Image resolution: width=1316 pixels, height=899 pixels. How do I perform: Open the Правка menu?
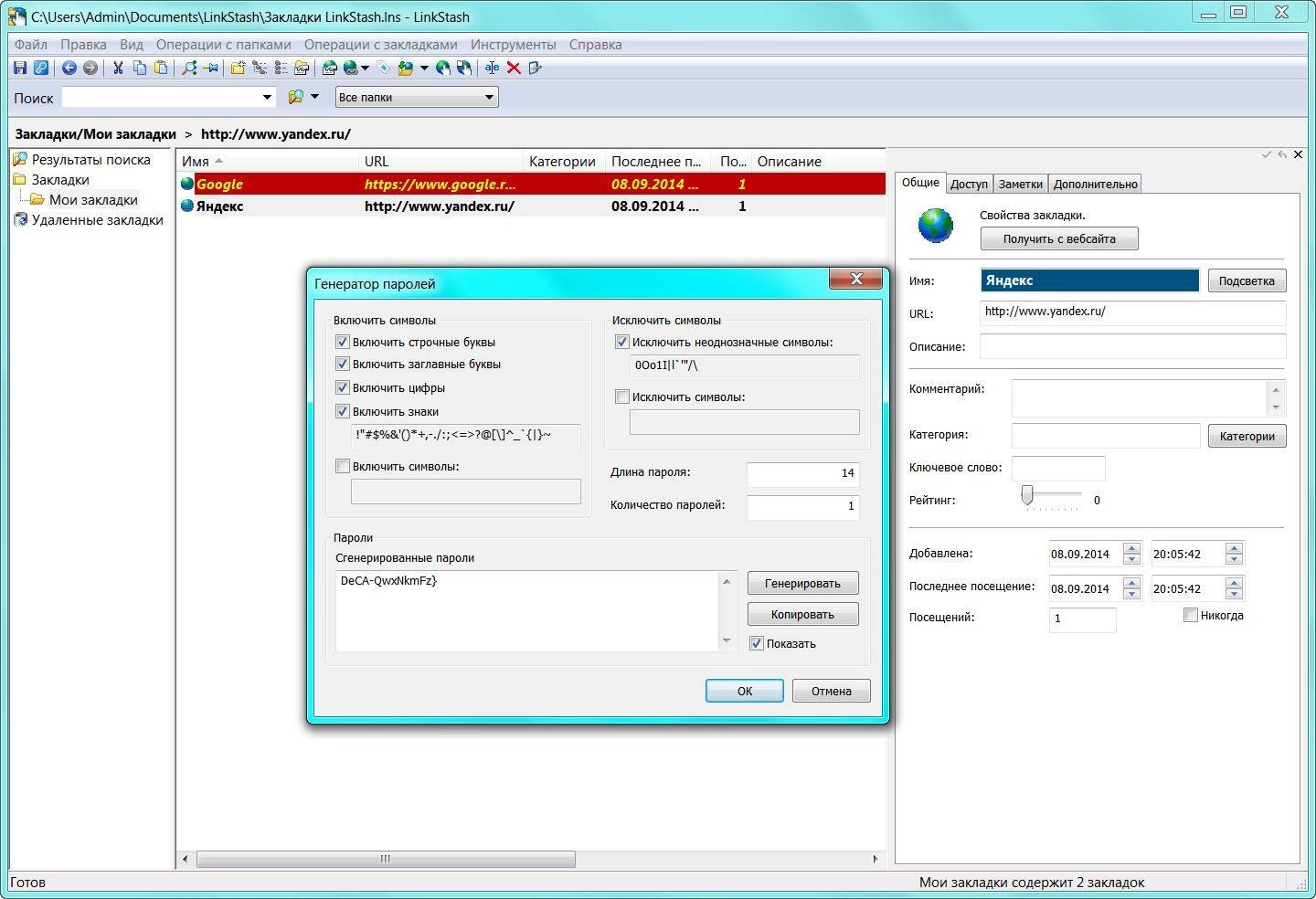coord(83,44)
